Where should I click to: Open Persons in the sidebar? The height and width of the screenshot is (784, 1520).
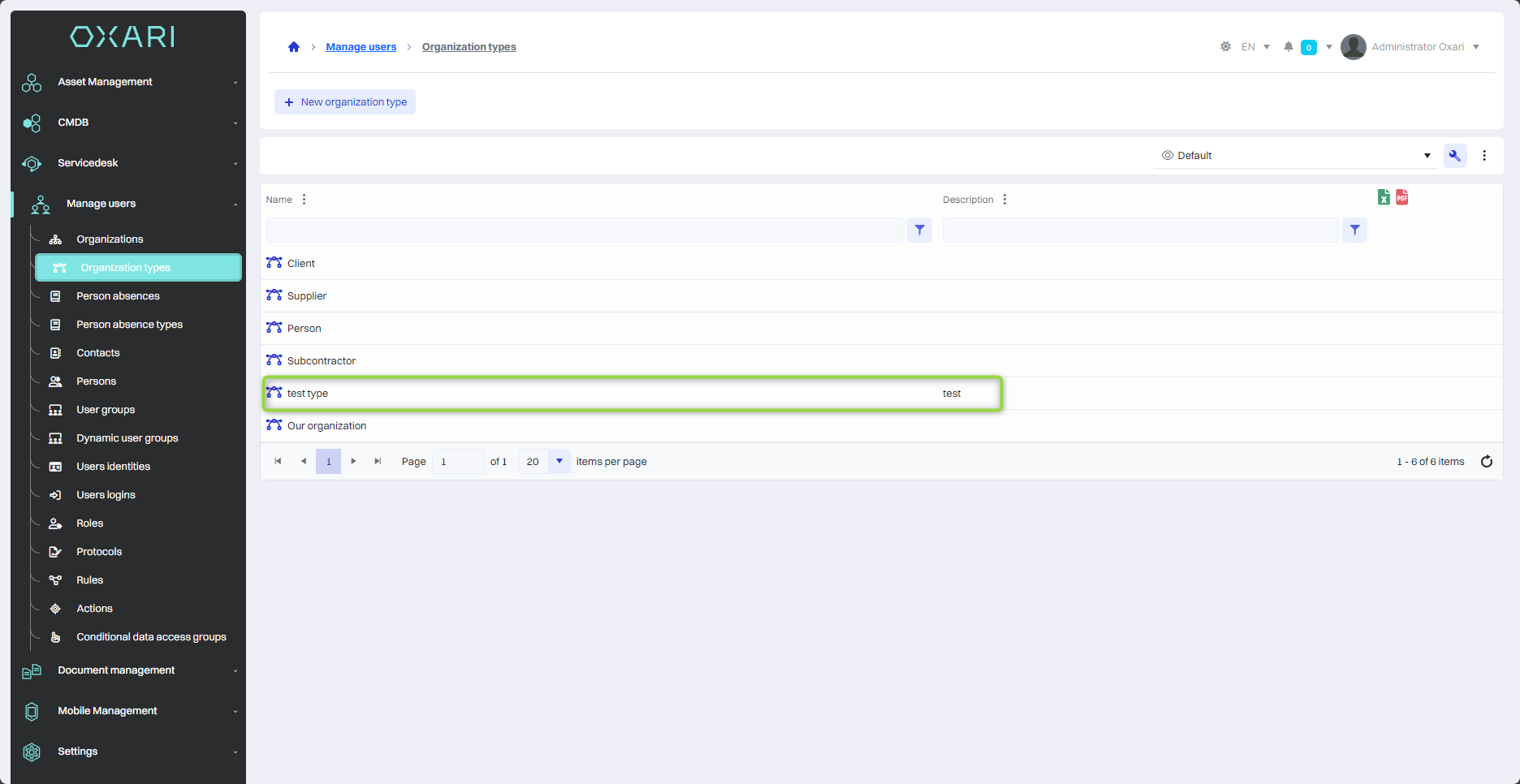point(96,381)
